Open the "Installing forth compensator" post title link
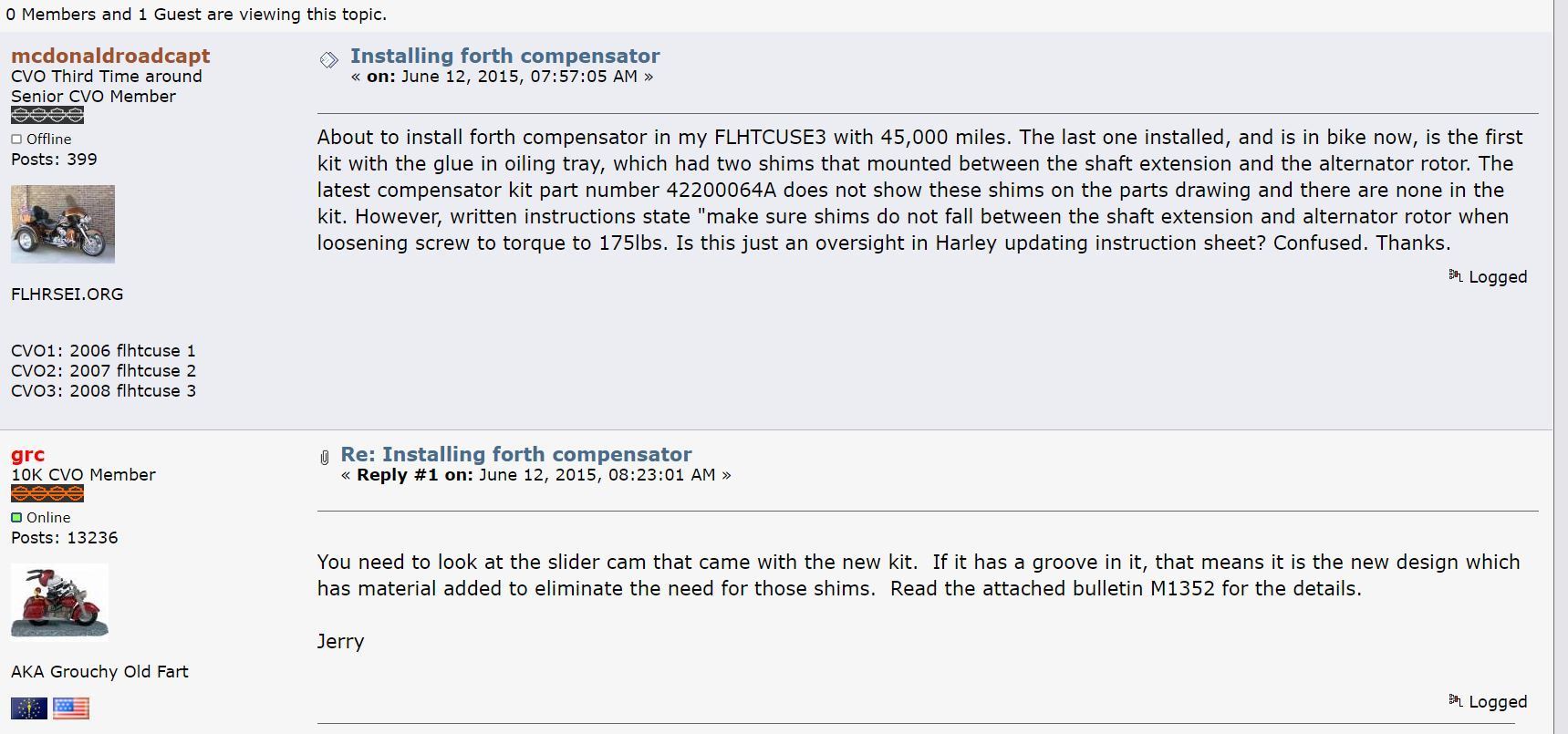The width and height of the screenshot is (1568, 734). 504,56
